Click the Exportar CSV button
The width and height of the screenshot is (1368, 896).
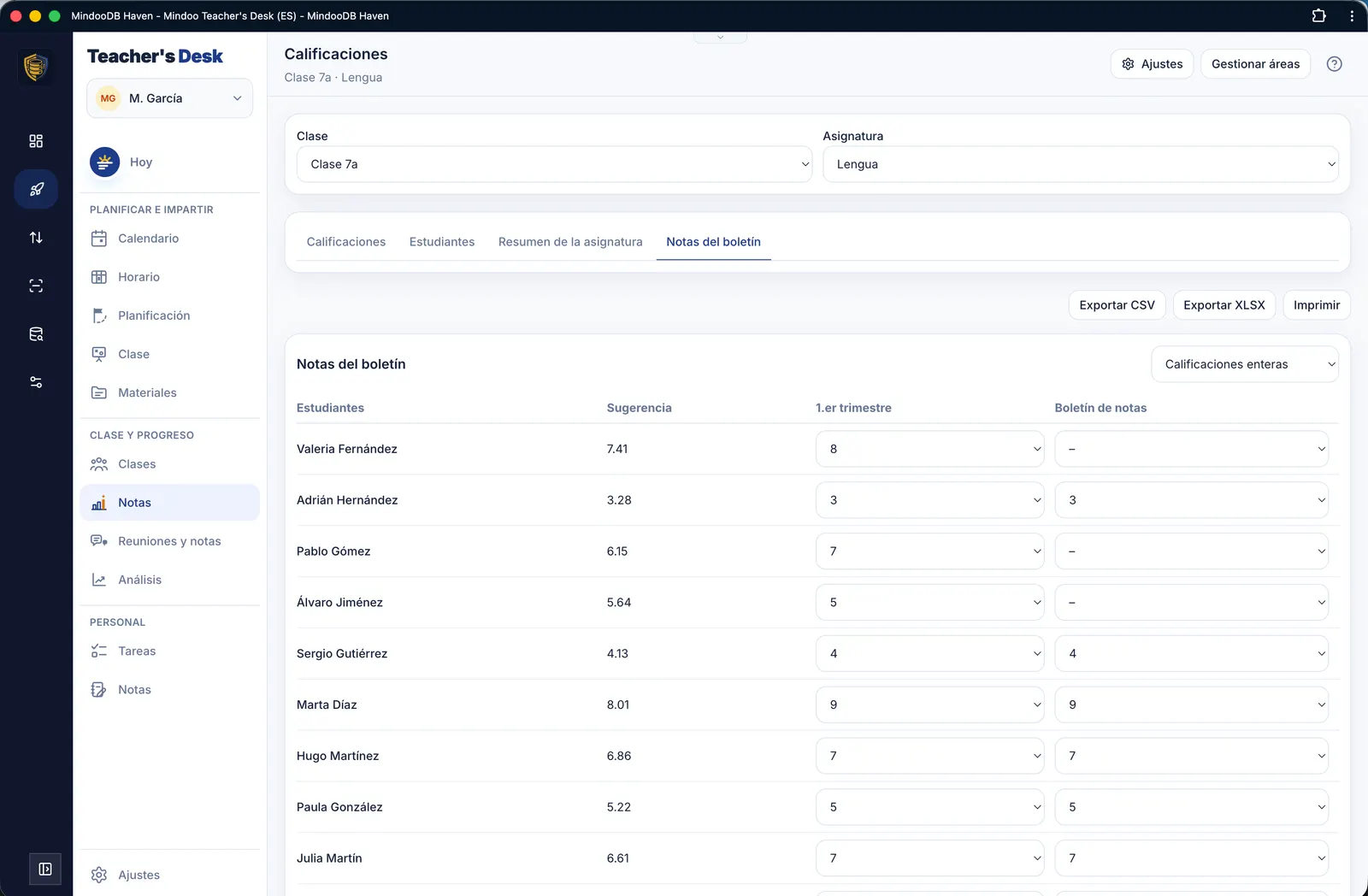[1117, 305]
